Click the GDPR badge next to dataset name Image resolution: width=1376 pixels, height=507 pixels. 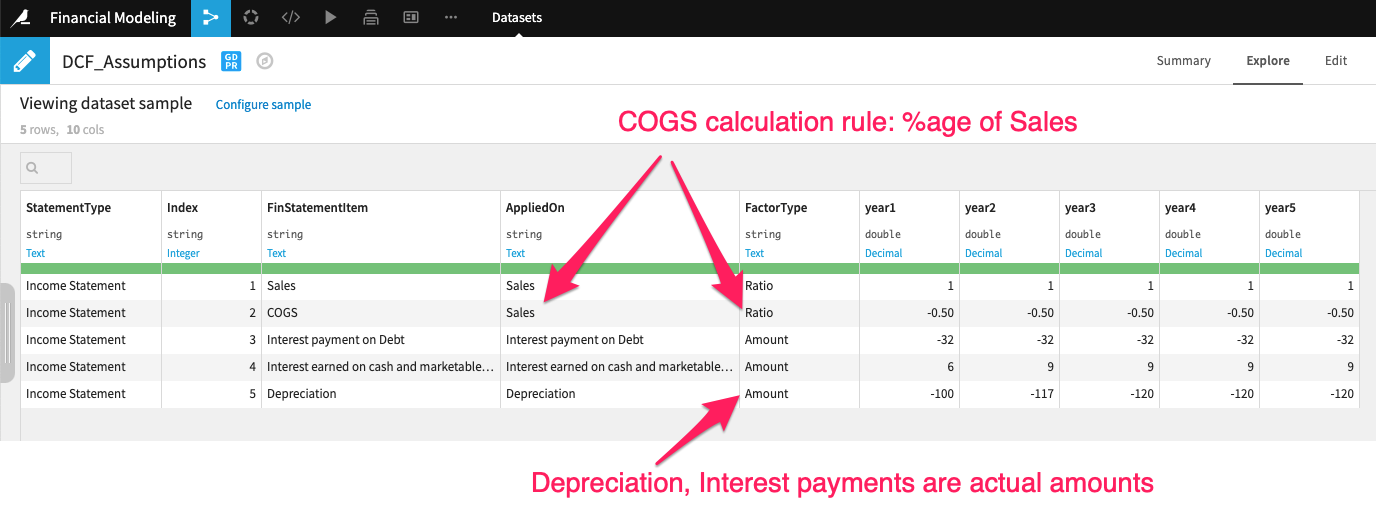[x=231, y=62]
